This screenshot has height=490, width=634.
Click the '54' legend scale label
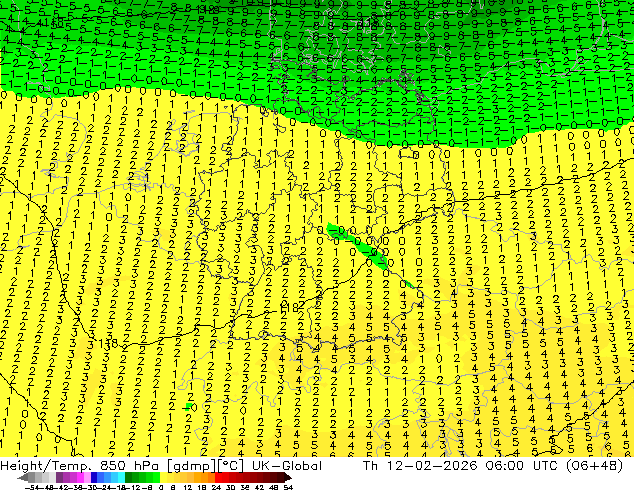click(x=287, y=487)
